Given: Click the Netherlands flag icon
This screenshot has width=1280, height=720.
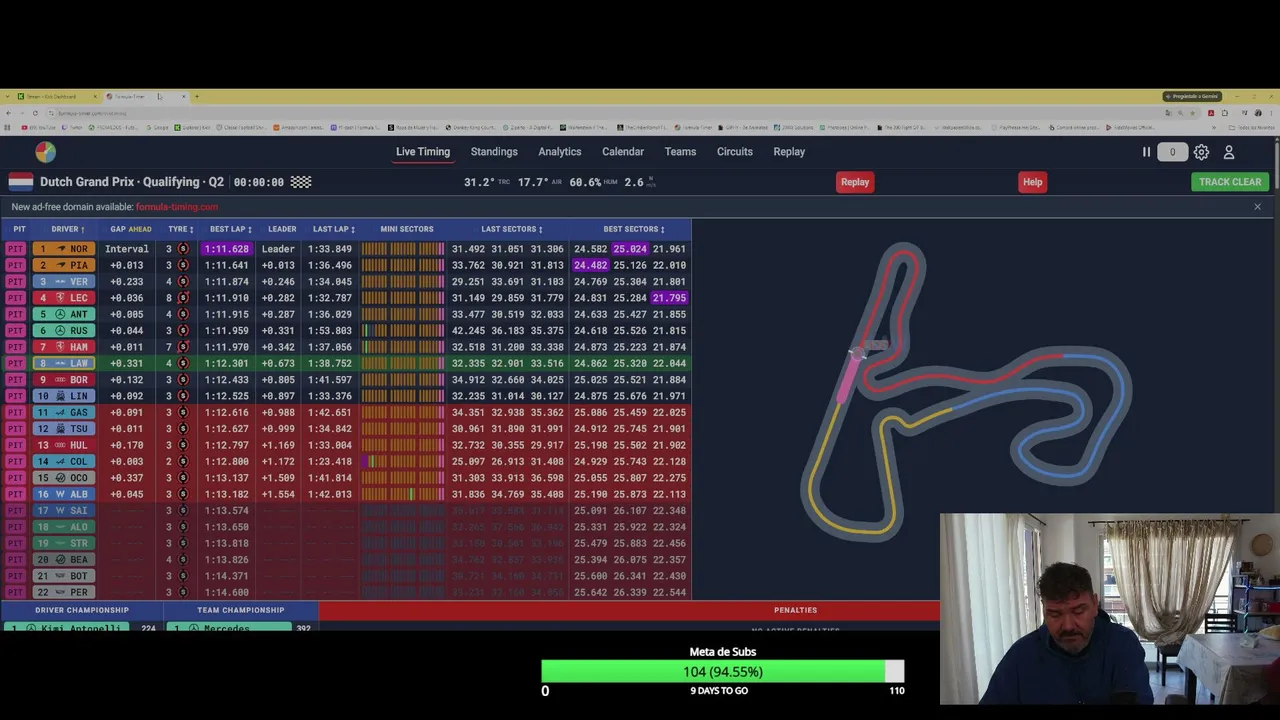Looking at the screenshot, I should point(21,182).
